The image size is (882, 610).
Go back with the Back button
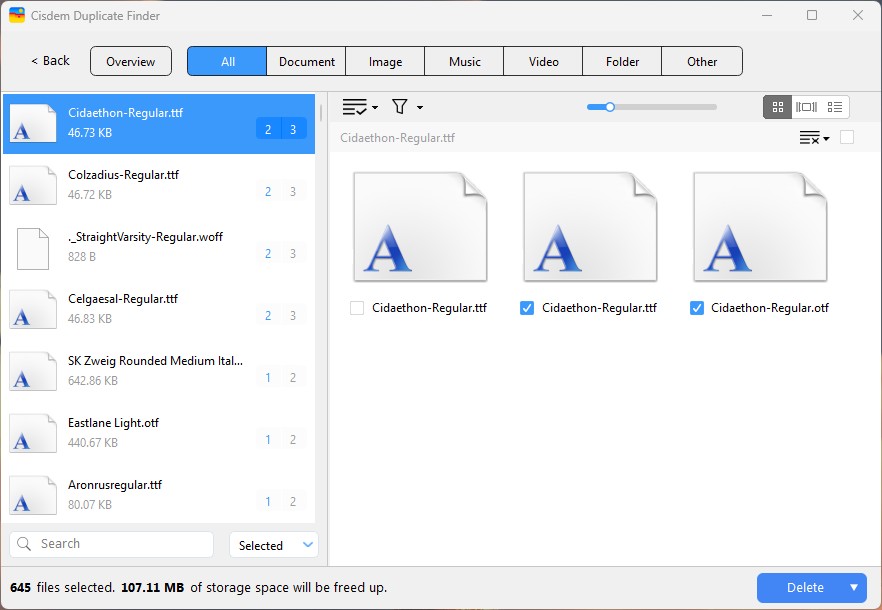50,61
